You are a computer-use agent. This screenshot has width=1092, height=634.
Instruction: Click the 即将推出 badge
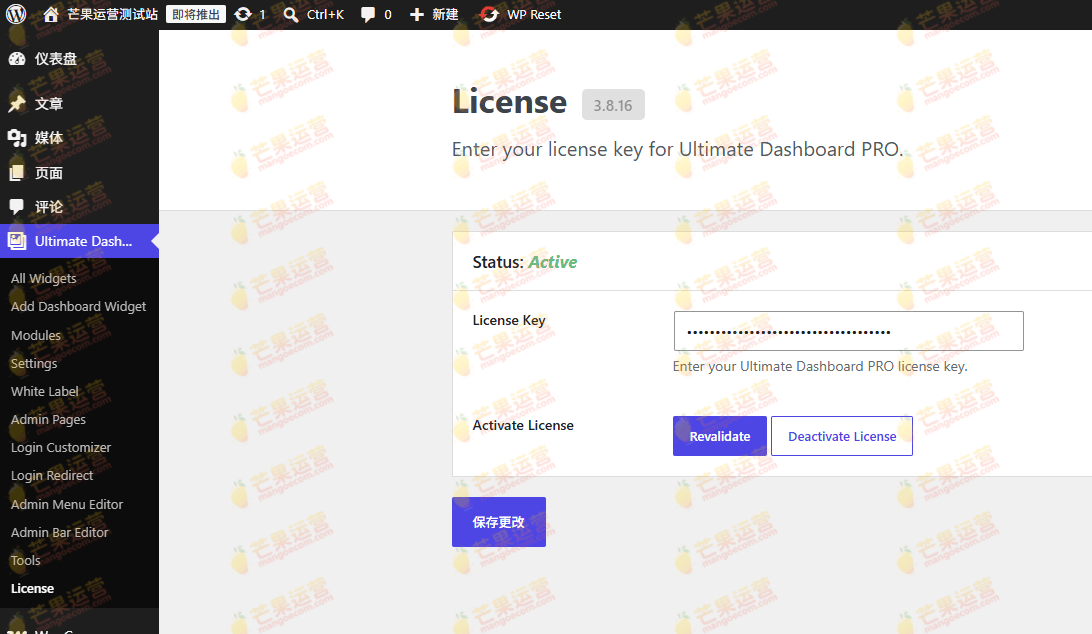tap(196, 14)
